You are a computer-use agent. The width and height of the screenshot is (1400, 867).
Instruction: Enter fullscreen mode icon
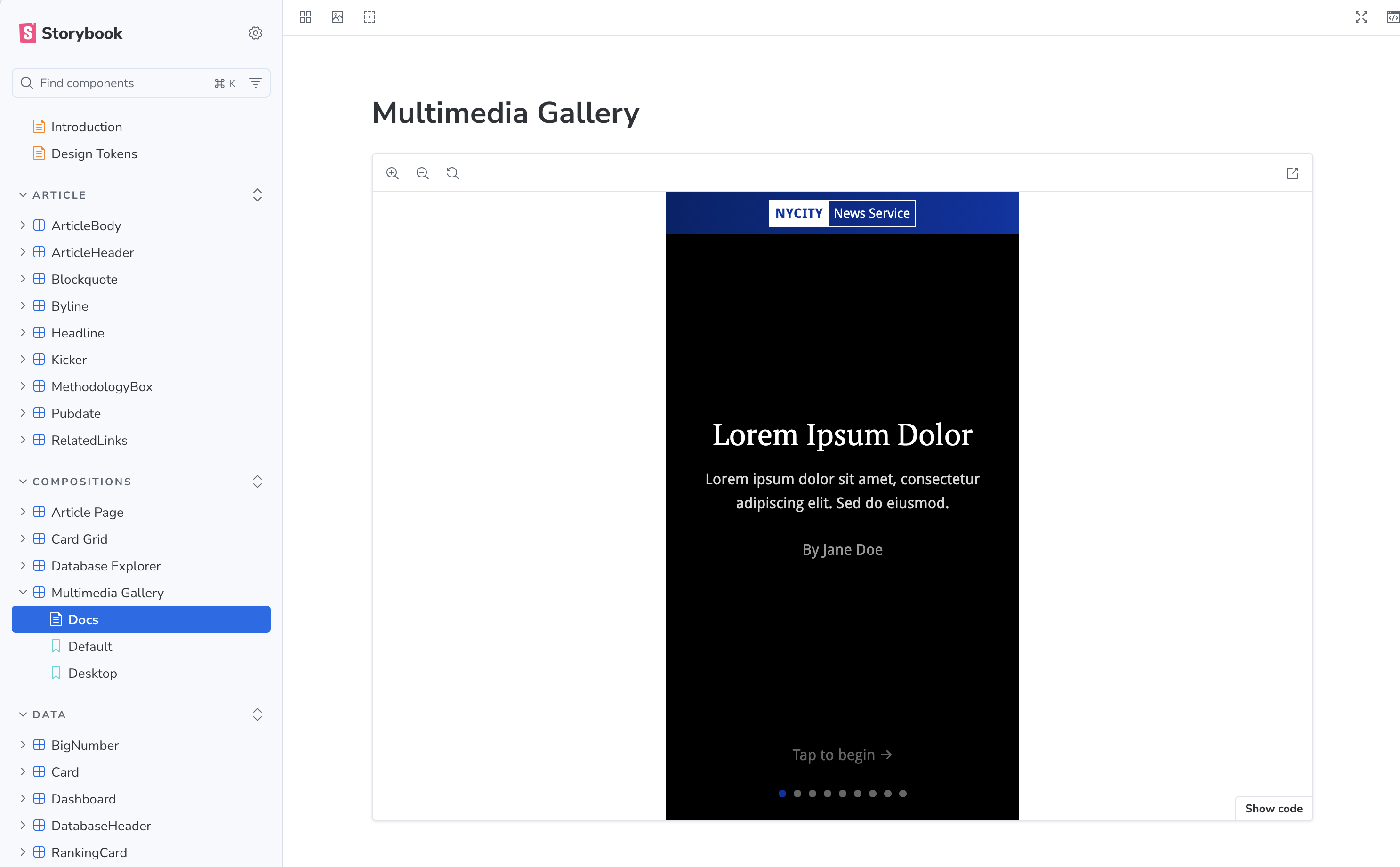point(1361,17)
